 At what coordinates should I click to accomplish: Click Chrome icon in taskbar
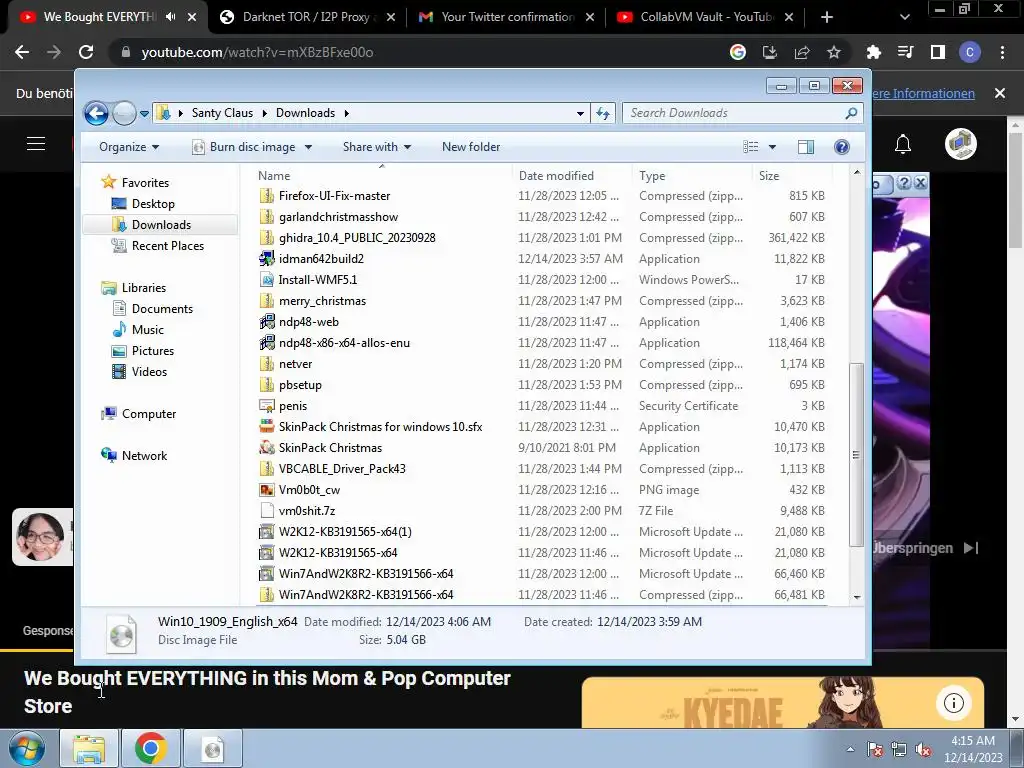pyautogui.click(x=151, y=748)
